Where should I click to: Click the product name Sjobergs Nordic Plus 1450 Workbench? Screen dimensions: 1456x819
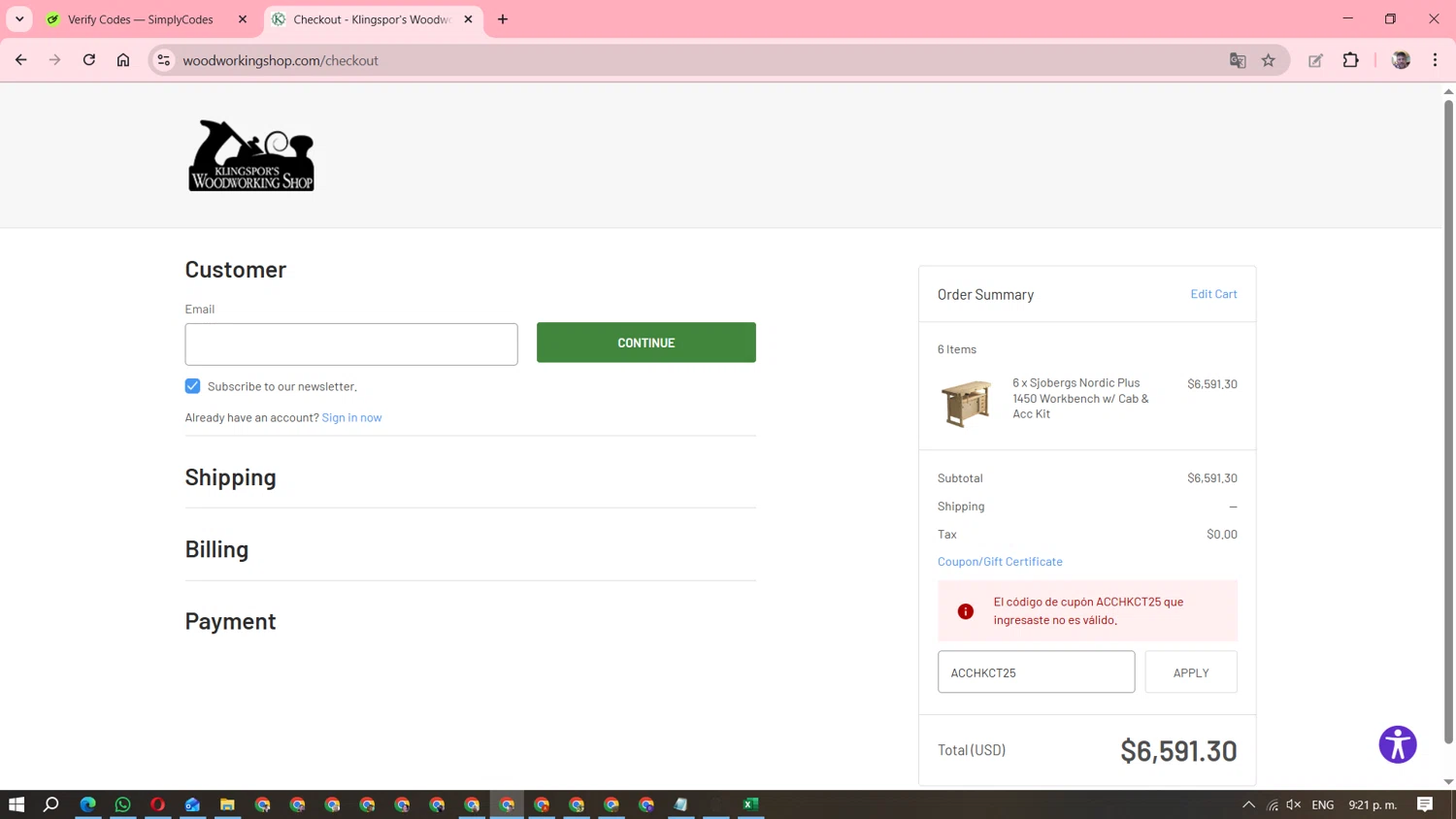coord(1080,398)
